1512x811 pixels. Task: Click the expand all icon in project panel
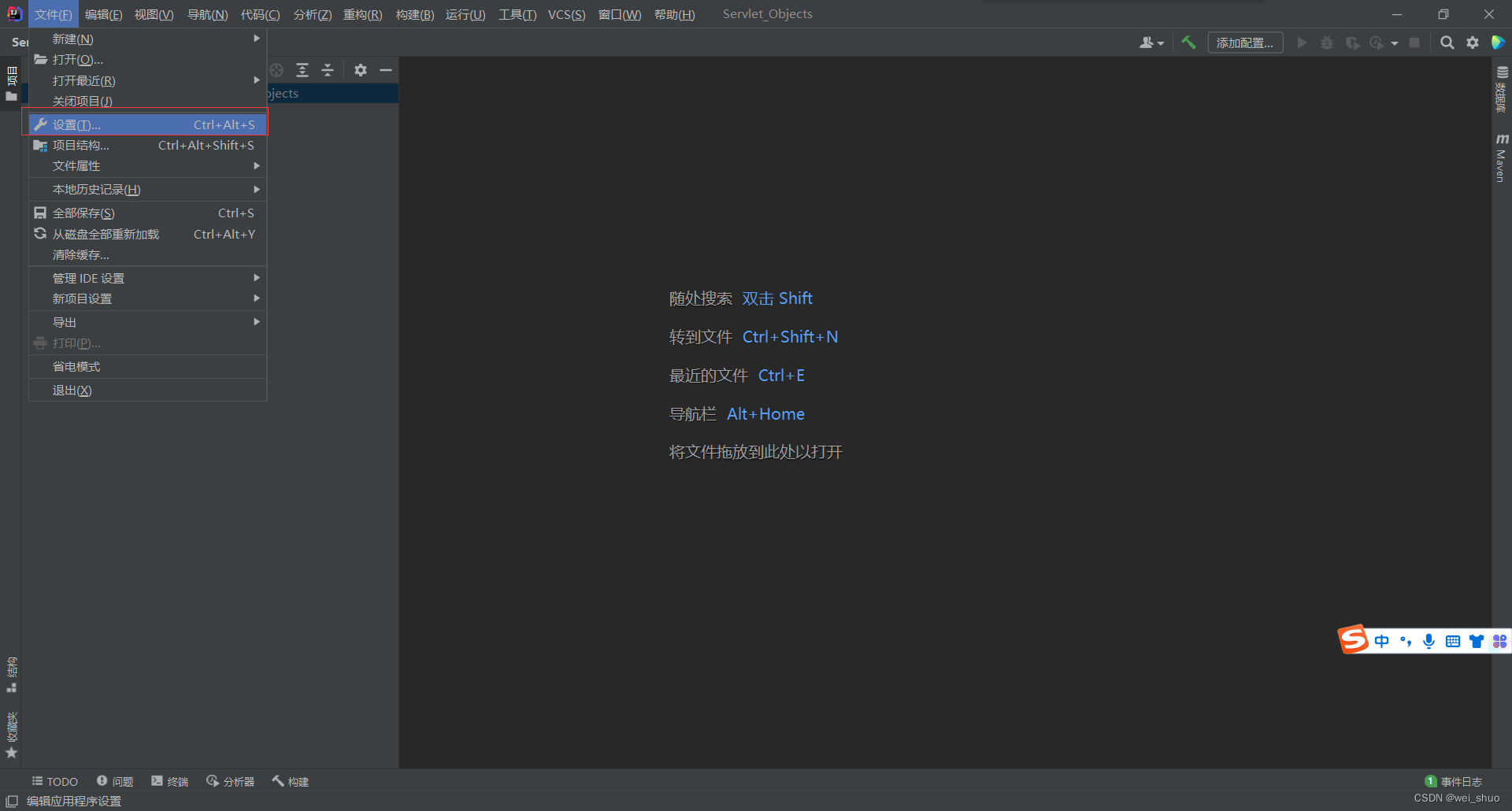(x=302, y=70)
